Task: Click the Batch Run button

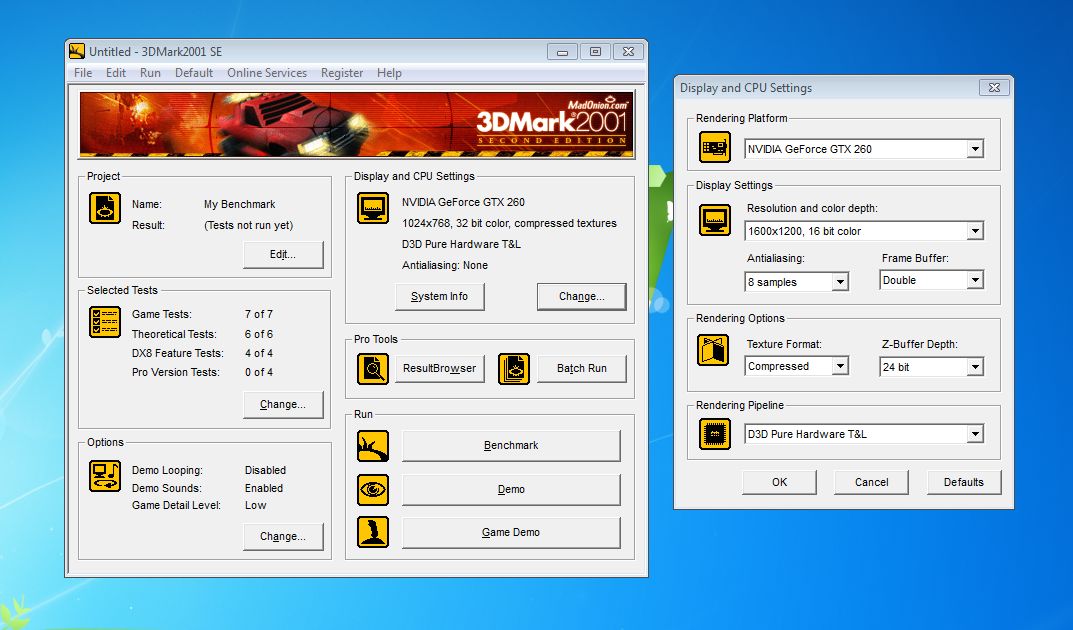Action: pos(582,368)
